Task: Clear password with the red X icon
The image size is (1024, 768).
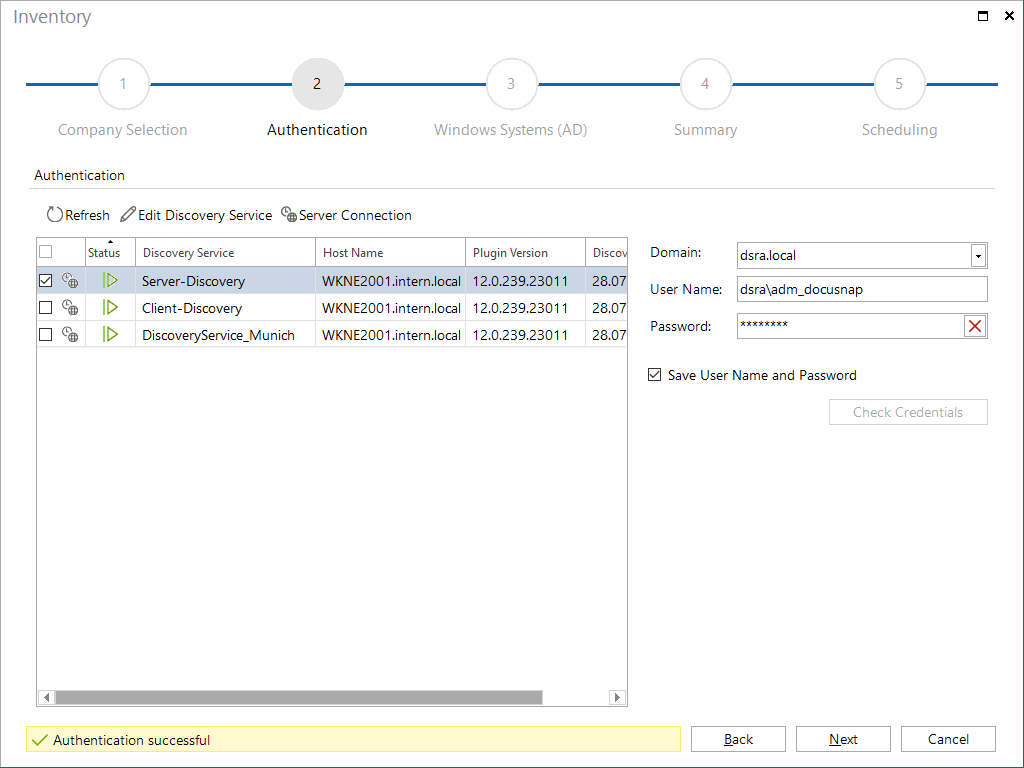Action: (x=975, y=326)
